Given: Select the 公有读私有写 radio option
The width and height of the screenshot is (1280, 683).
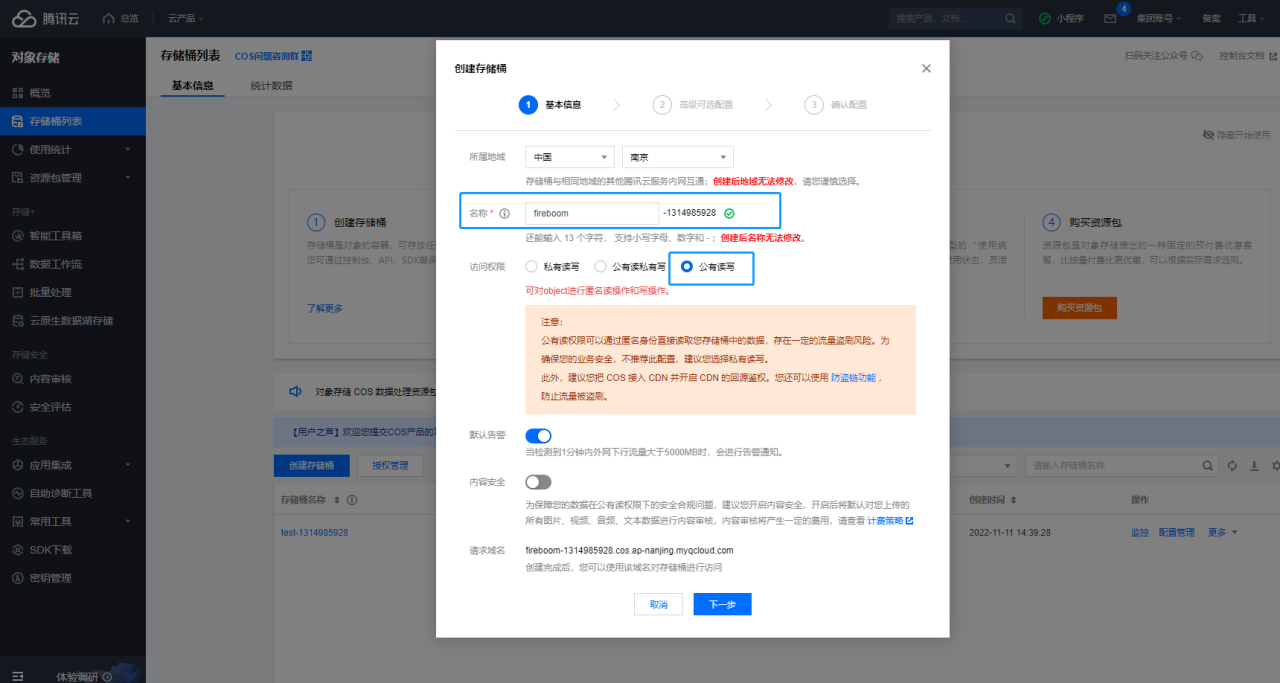Looking at the screenshot, I should [x=601, y=267].
